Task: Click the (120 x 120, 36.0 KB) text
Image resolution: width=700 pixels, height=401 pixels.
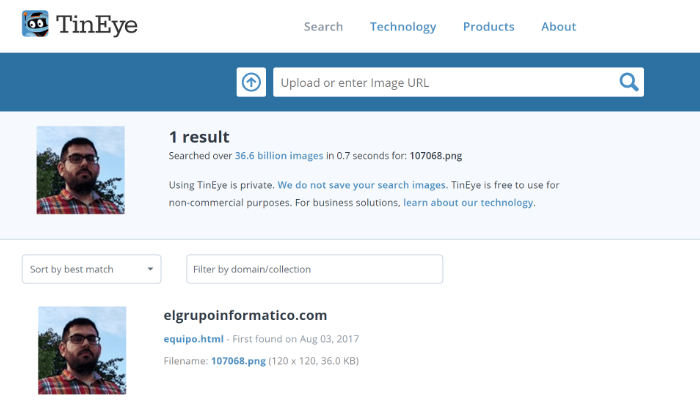Action: pyautogui.click(x=313, y=361)
